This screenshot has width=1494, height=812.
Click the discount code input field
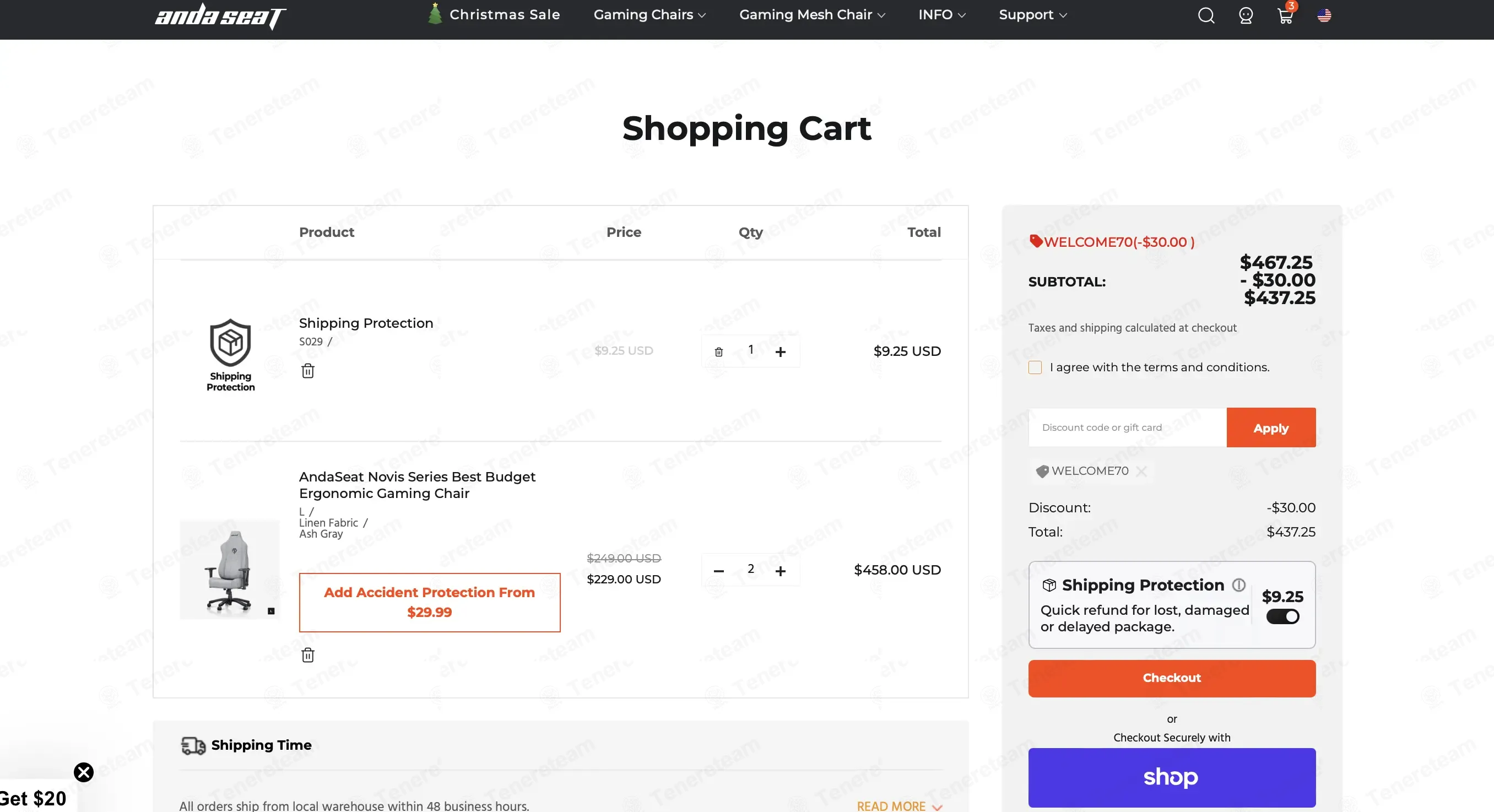tap(1127, 427)
